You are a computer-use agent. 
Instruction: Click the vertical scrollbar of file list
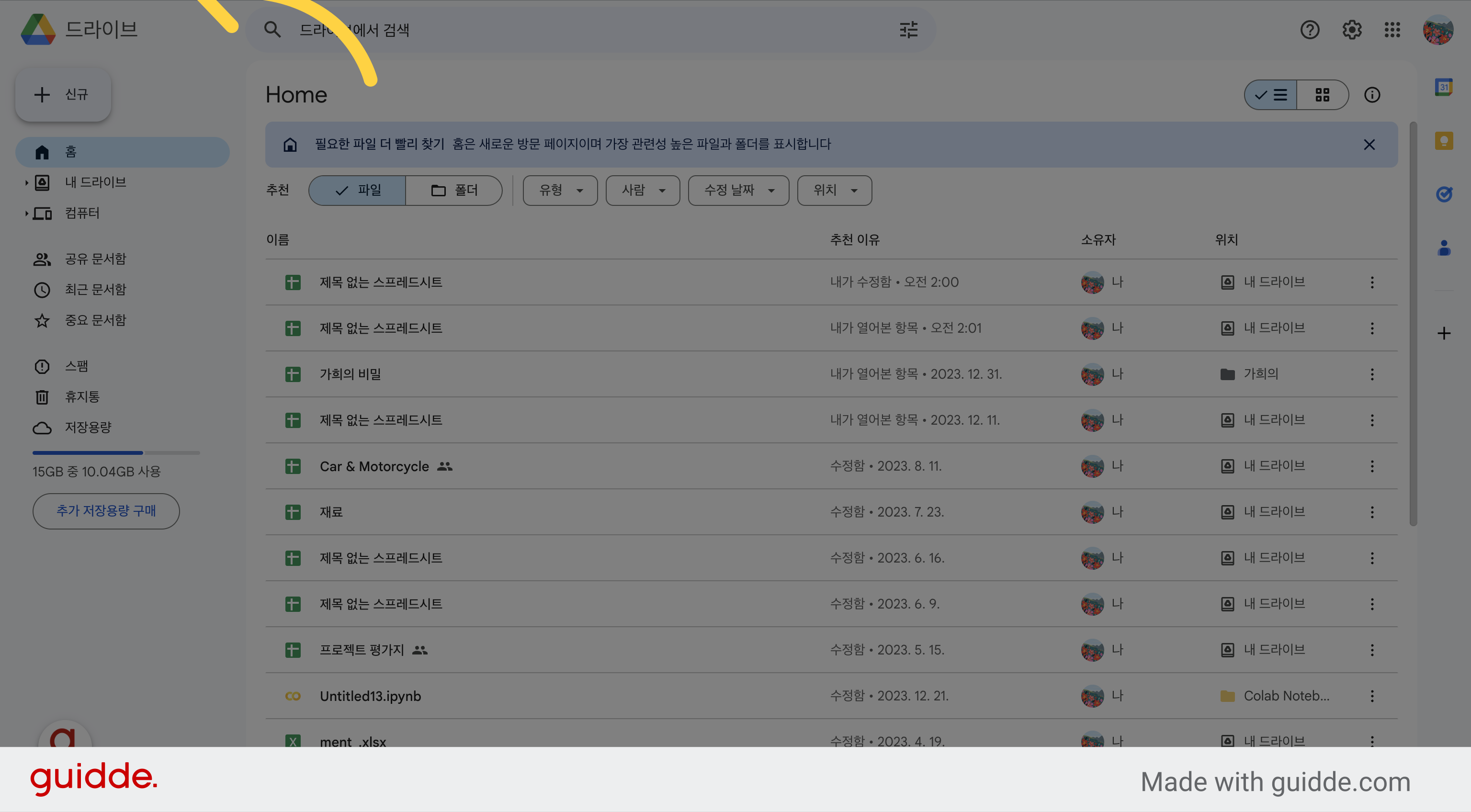(1414, 323)
